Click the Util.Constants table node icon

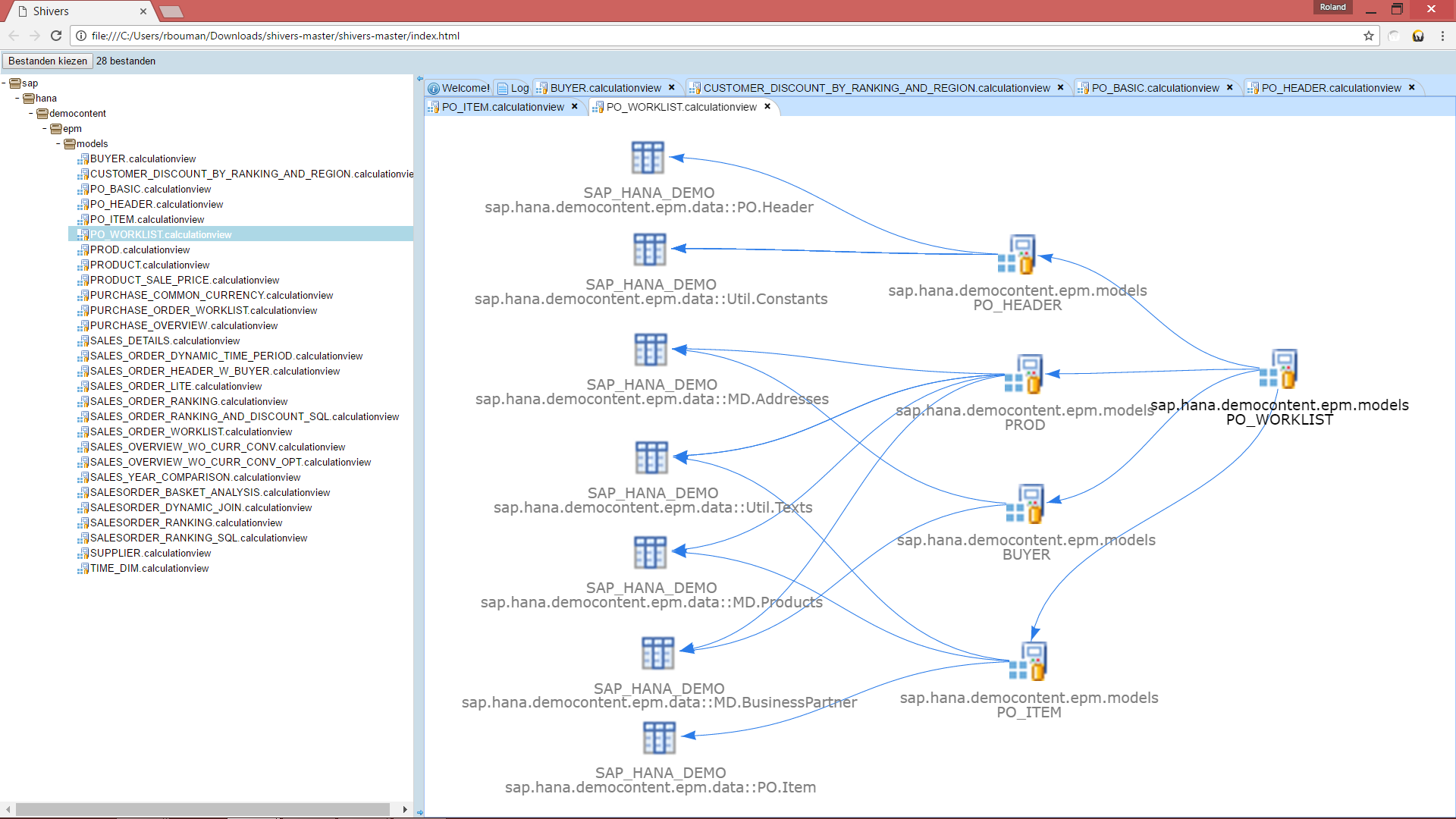click(650, 249)
